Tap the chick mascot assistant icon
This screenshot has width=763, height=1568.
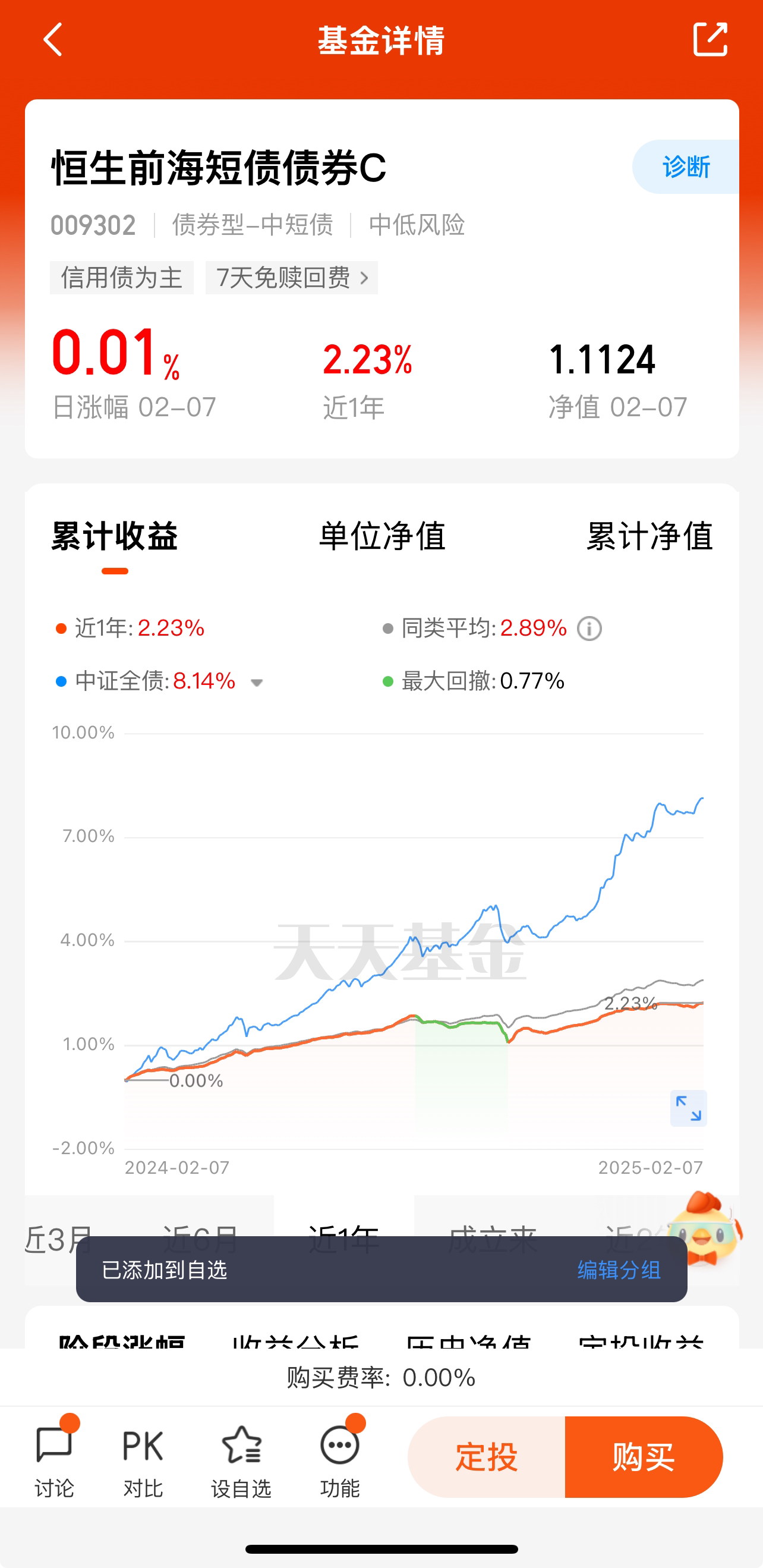704,1228
